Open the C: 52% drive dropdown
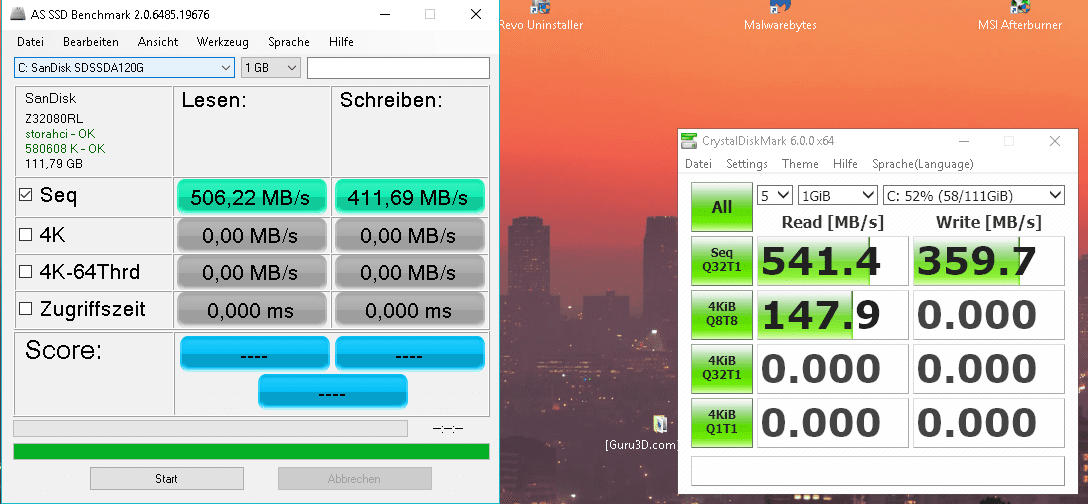Image resolution: width=1088 pixels, height=504 pixels. [974, 196]
